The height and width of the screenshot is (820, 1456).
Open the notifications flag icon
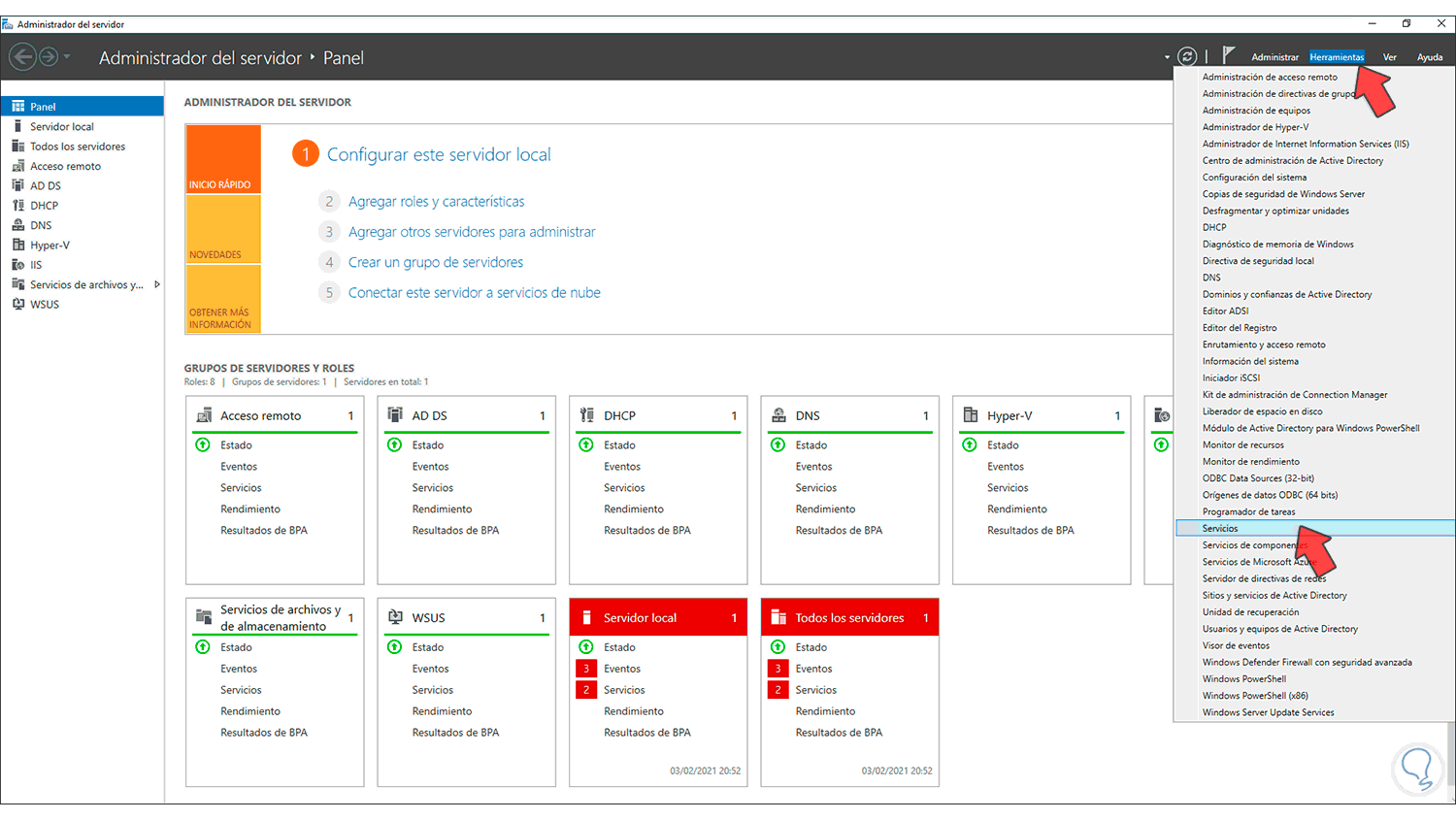(x=1228, y=55)
